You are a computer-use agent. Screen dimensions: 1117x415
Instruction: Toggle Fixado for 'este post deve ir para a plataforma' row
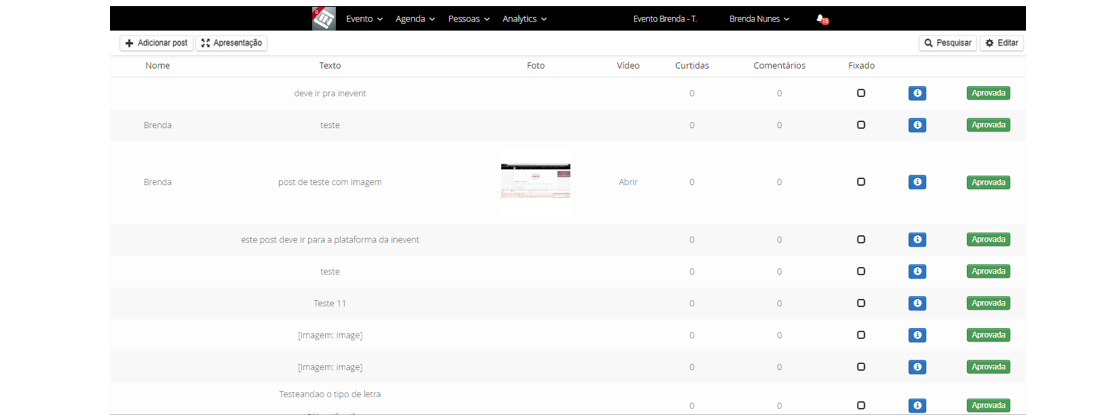pyautogui.click(x=861, y=240)
